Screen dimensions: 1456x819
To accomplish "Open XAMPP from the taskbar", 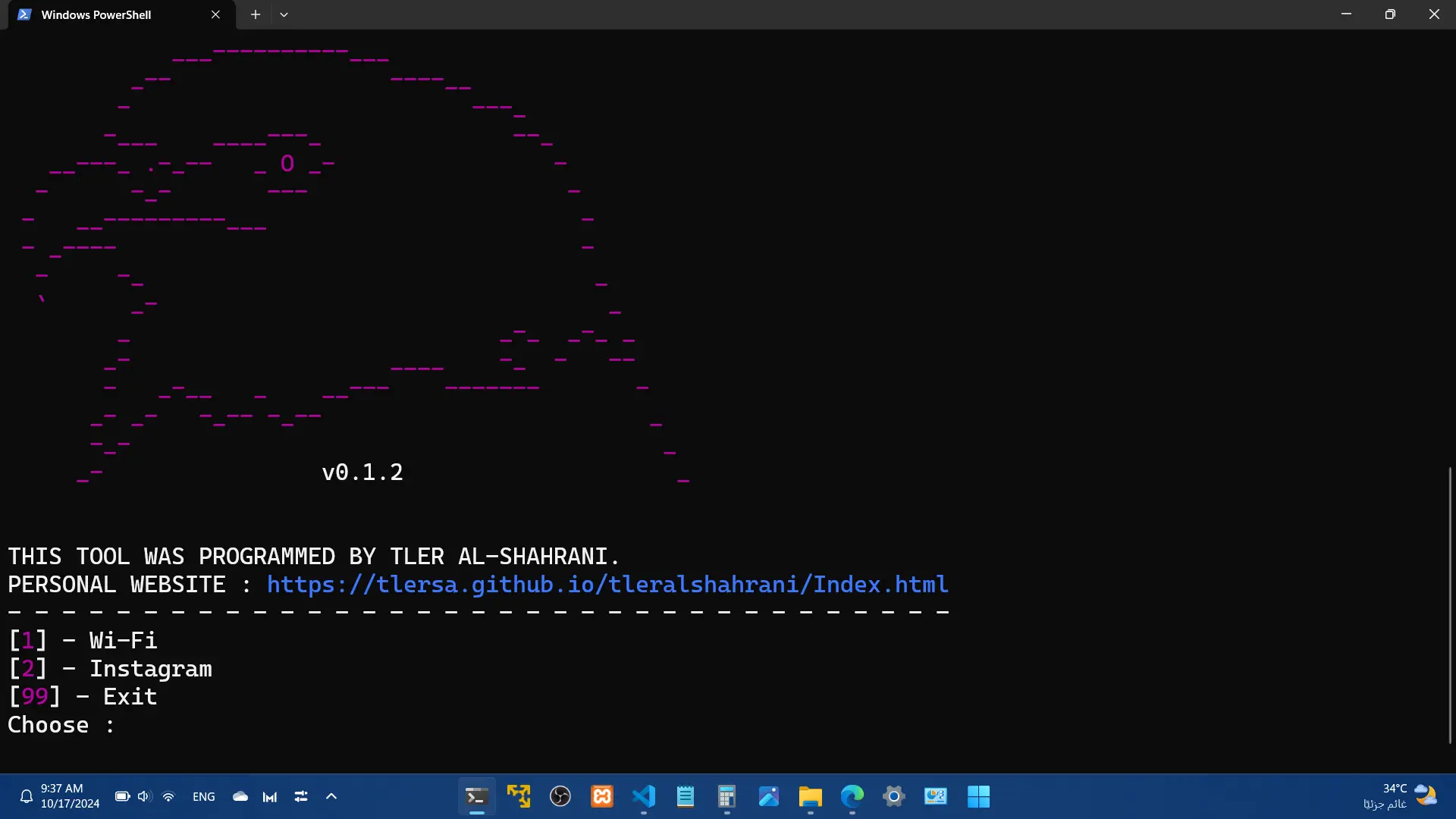I will click(x=602, y=796).
